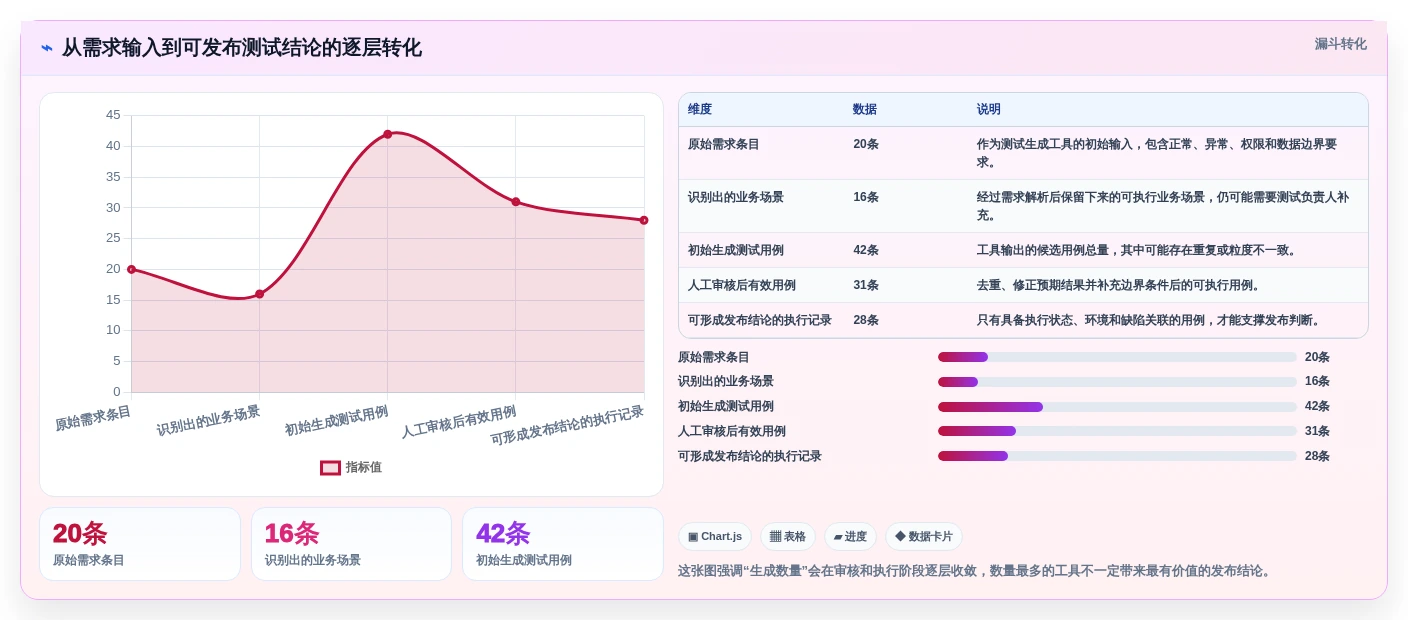Screen dimensions: 1408x620
Task: Click the 20条 cell in the table
Action: pos(866,144)
